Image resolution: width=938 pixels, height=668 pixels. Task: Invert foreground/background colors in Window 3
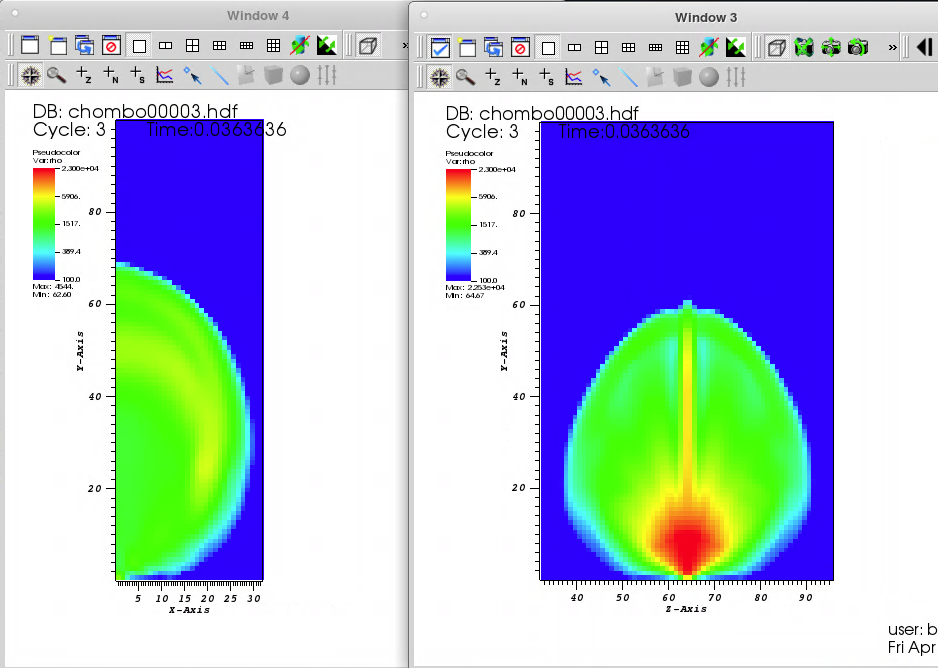click(735, 47)
